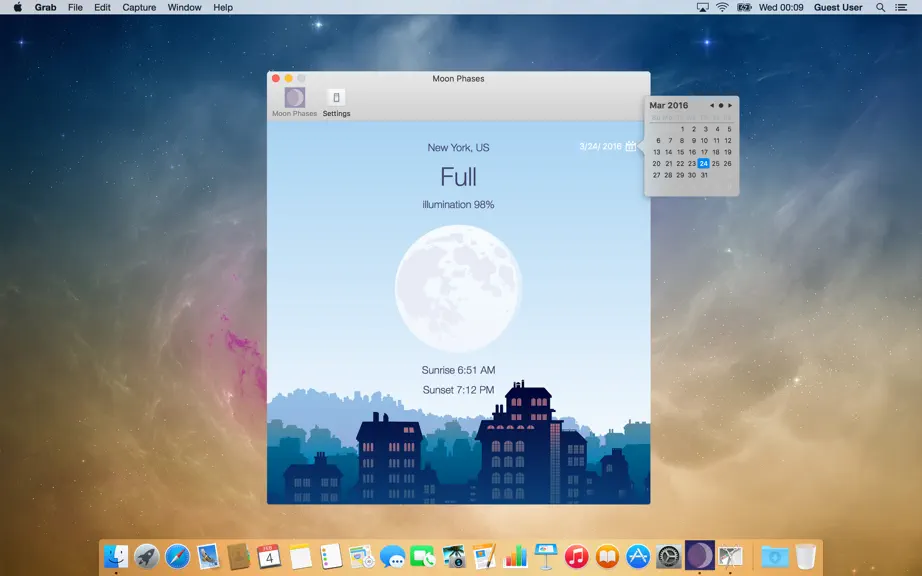Open iTunes from the Dock
The width and height of the screenshot is (922, 576).
576,556
